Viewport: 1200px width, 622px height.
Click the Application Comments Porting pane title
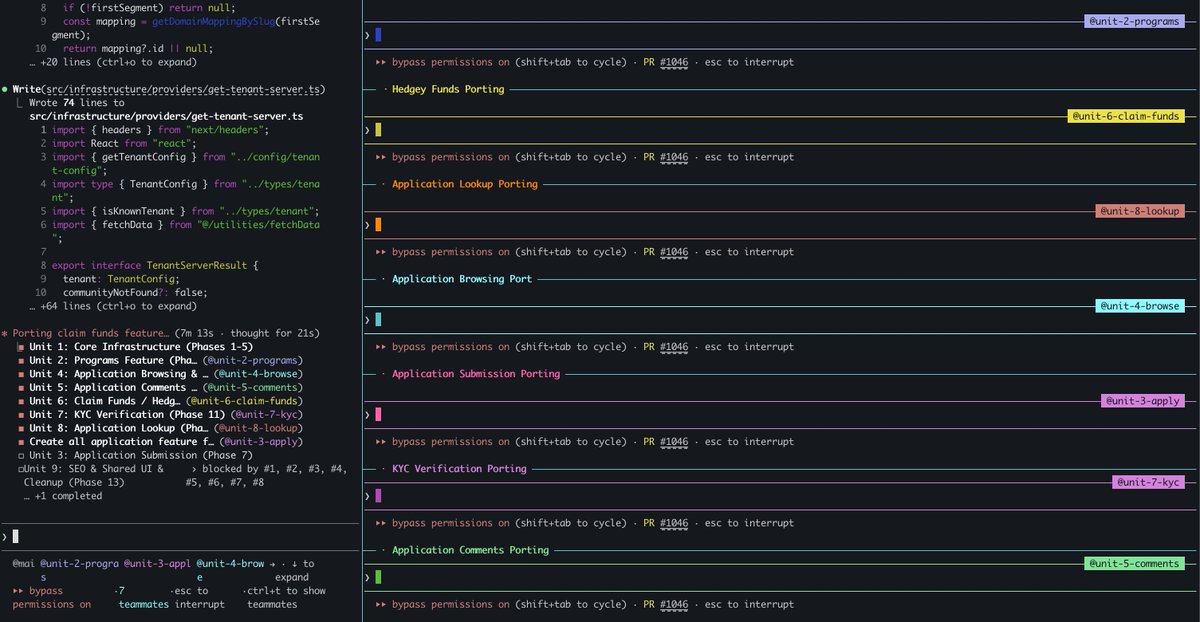pyautogui.click(x=470, y=550)
